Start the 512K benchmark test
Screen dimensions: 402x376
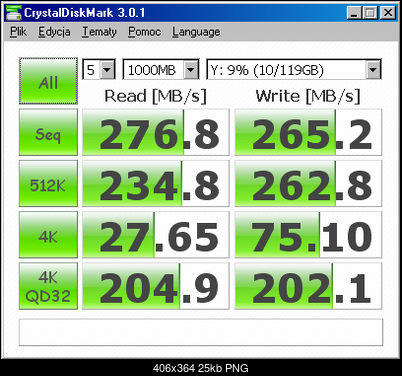pos(48,184)
